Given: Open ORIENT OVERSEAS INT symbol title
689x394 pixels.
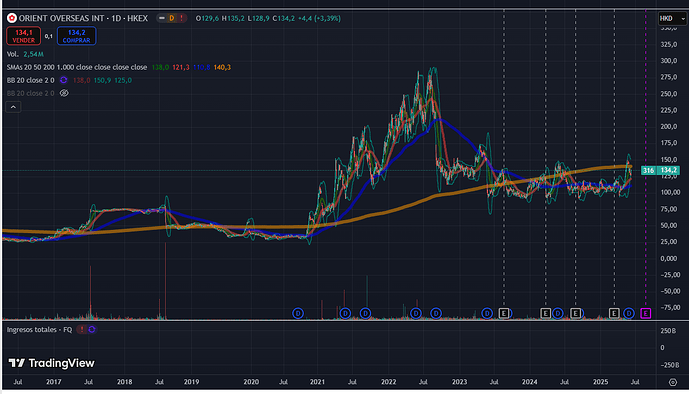Looking at the screenshot, I should [83, 18].
